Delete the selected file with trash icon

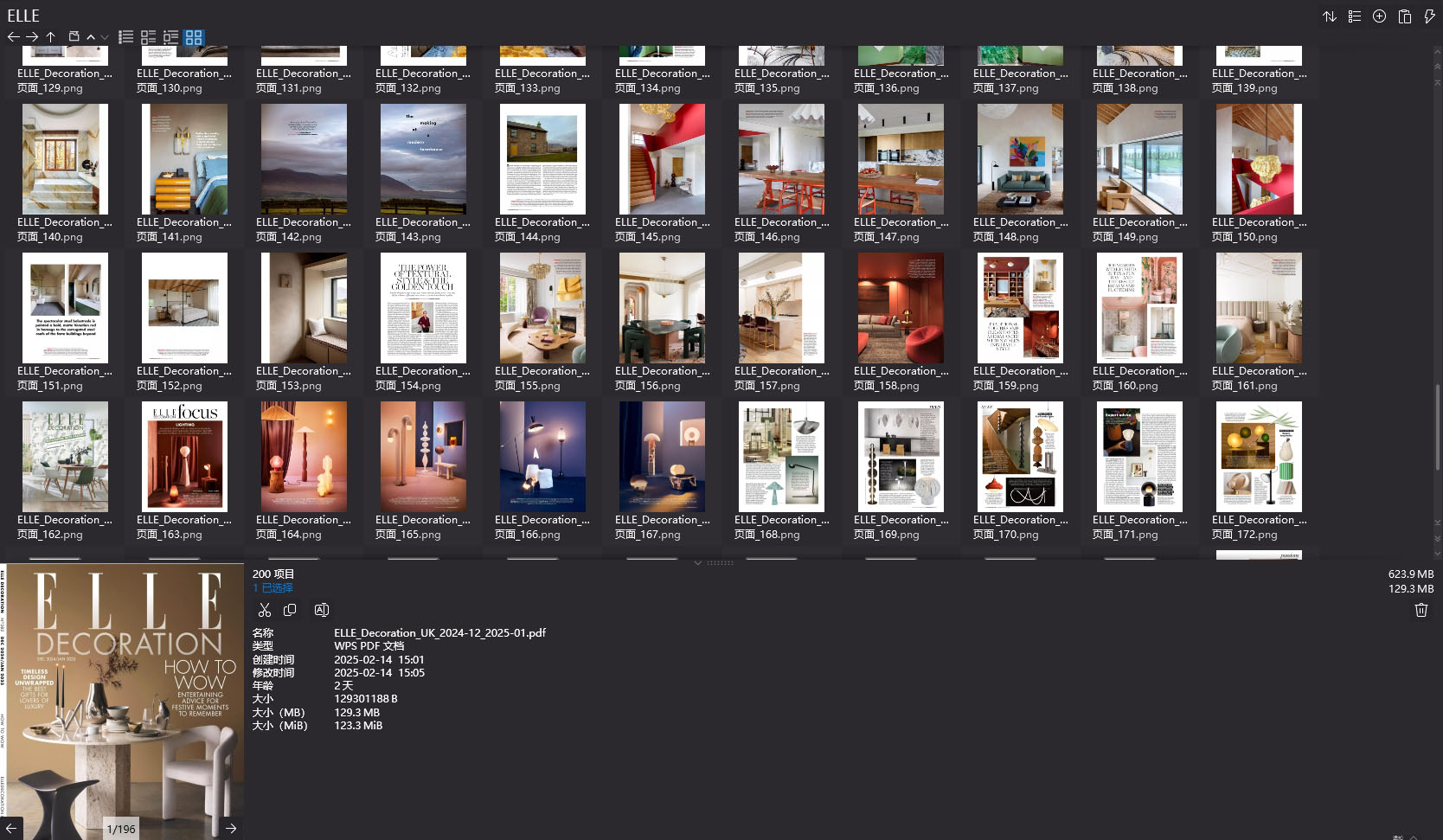1421,610
